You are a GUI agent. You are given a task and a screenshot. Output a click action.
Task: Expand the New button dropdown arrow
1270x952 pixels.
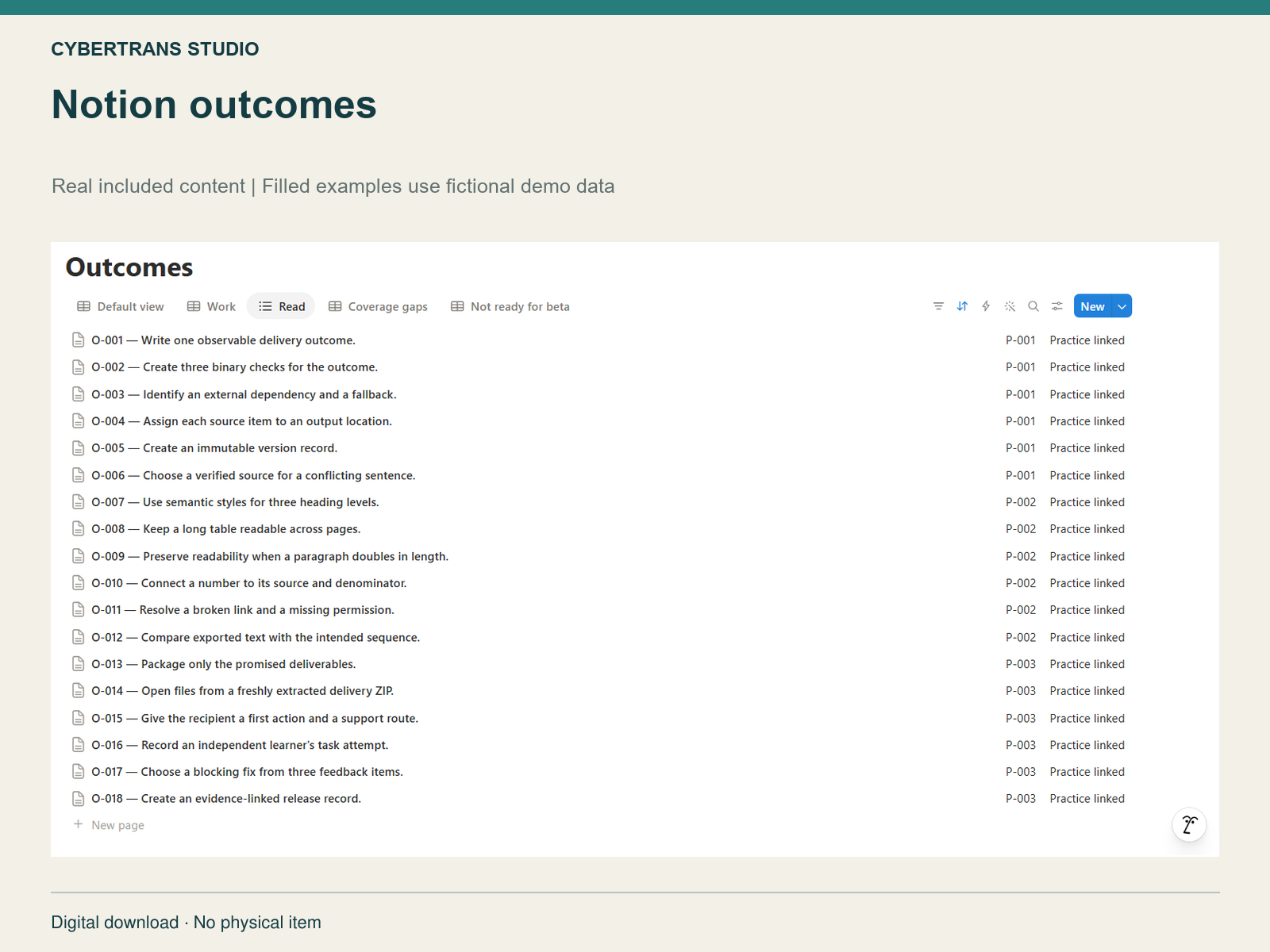click(1122, 306)
